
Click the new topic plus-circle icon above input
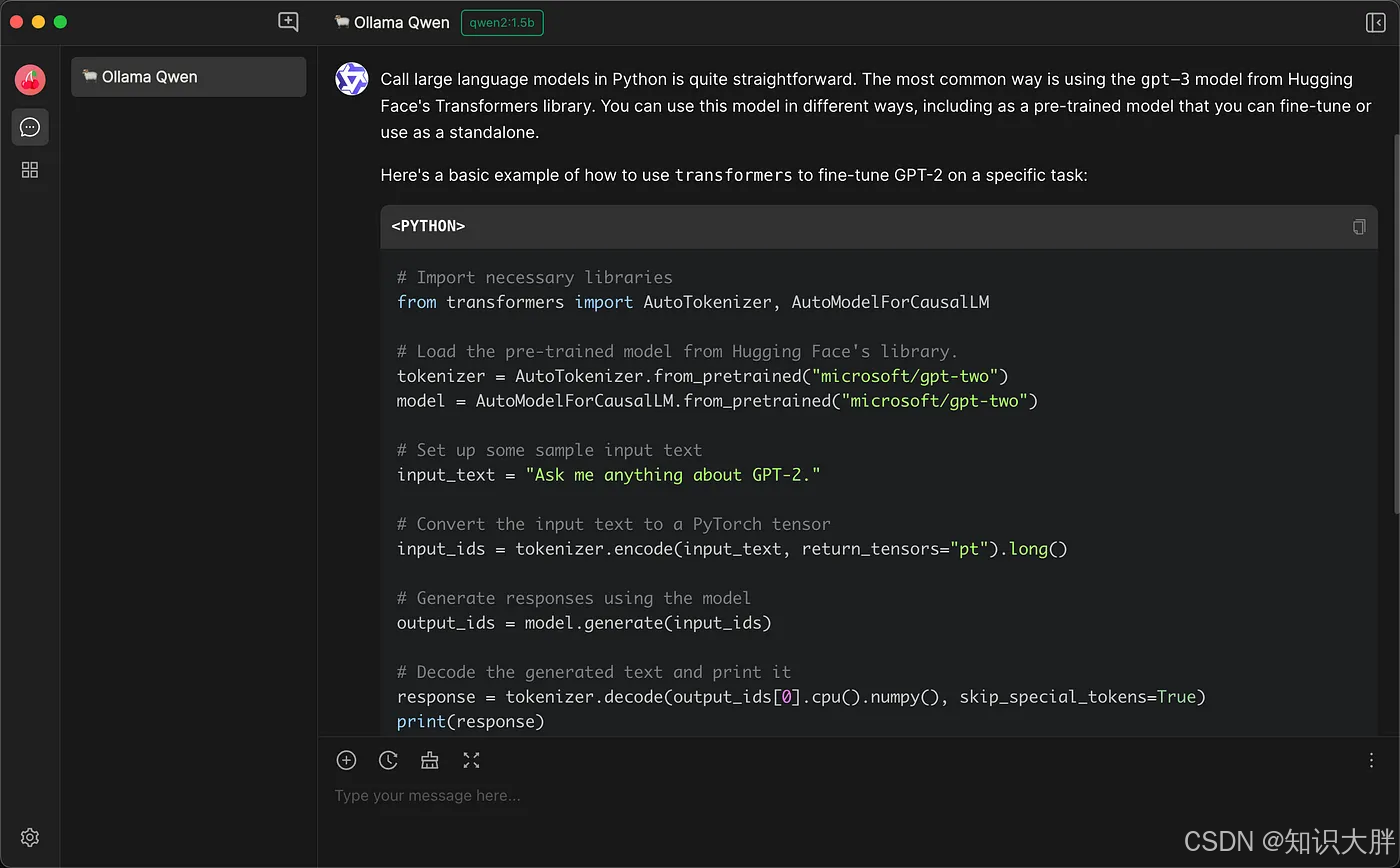[346, 760]
